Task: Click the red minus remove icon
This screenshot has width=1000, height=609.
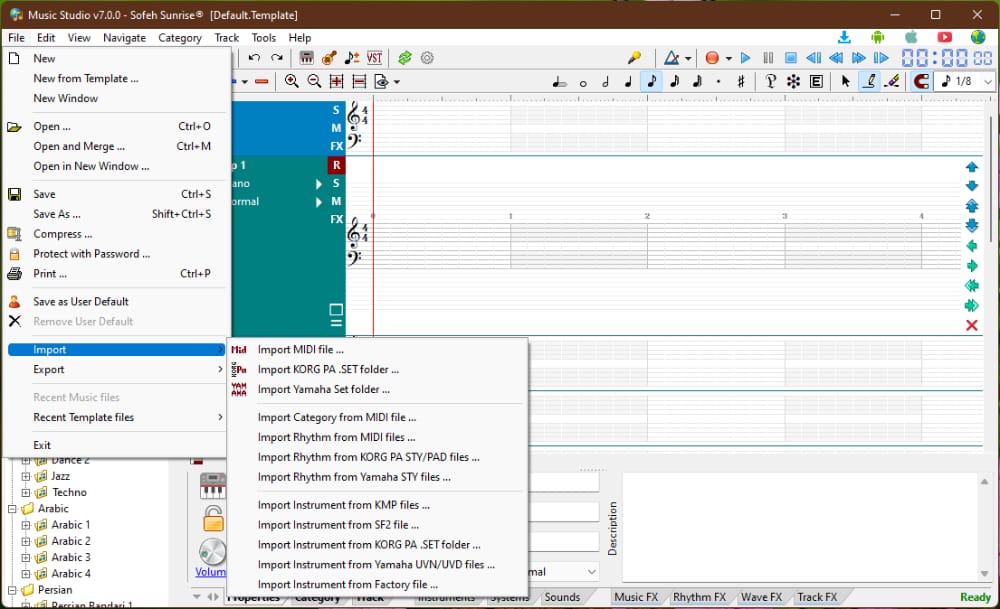Action: (261, 82)
